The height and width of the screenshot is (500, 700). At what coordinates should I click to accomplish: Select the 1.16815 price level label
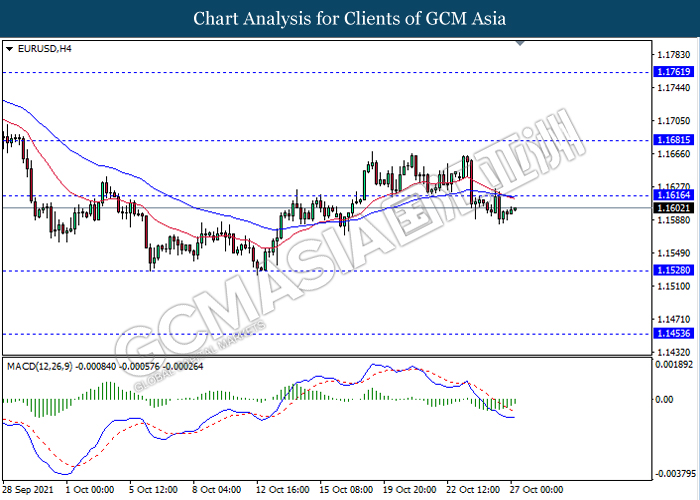[674, 140]
